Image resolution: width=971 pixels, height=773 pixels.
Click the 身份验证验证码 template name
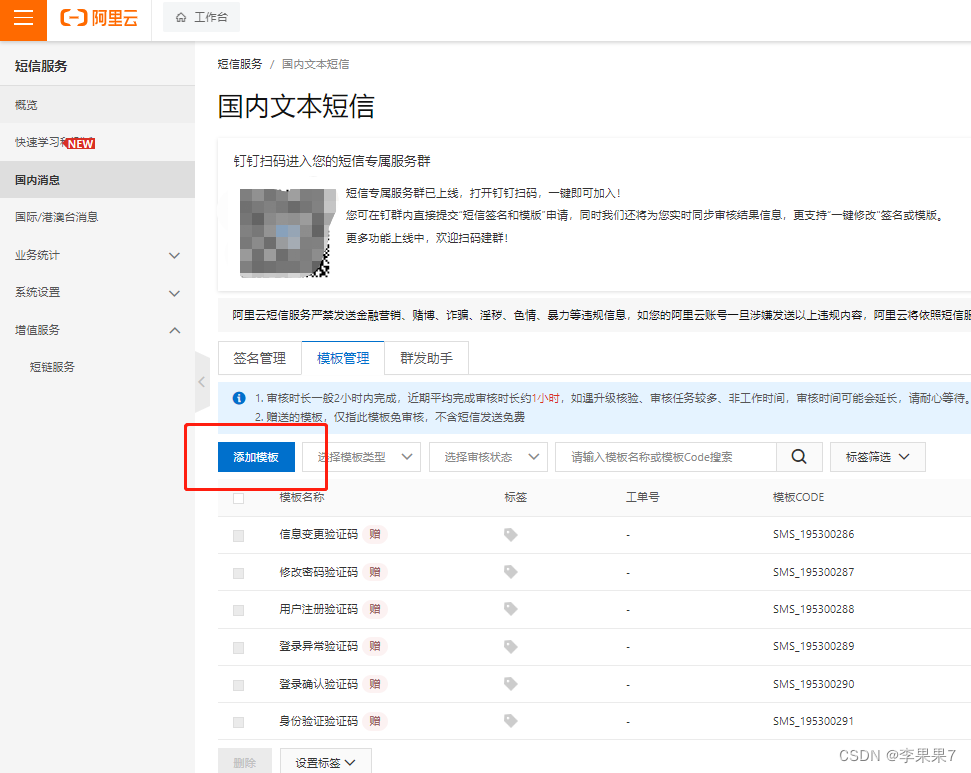tap(318, 722)
